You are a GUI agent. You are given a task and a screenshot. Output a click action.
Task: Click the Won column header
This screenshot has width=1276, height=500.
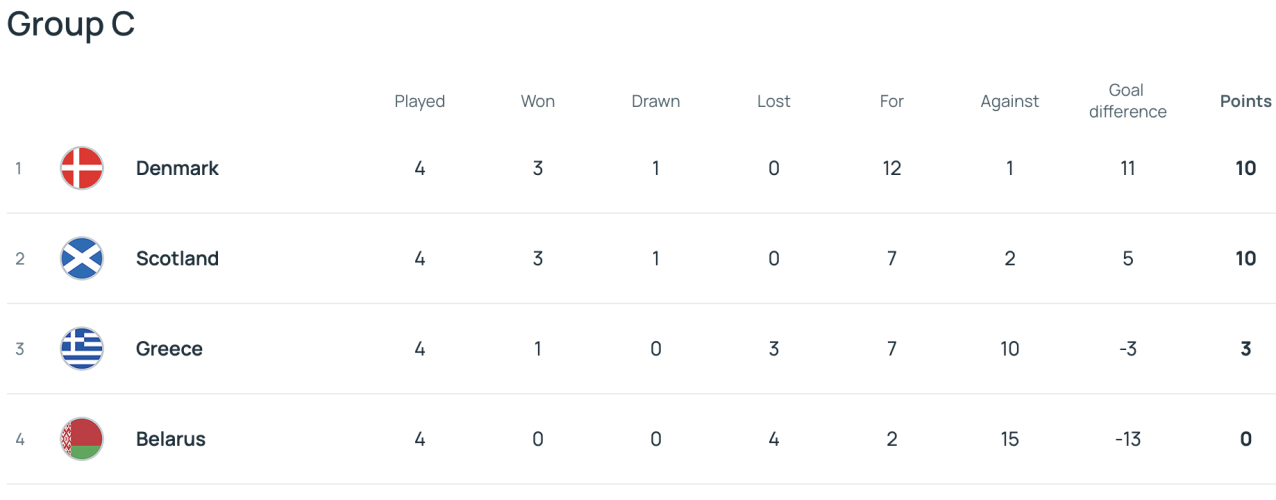[537, 101]
